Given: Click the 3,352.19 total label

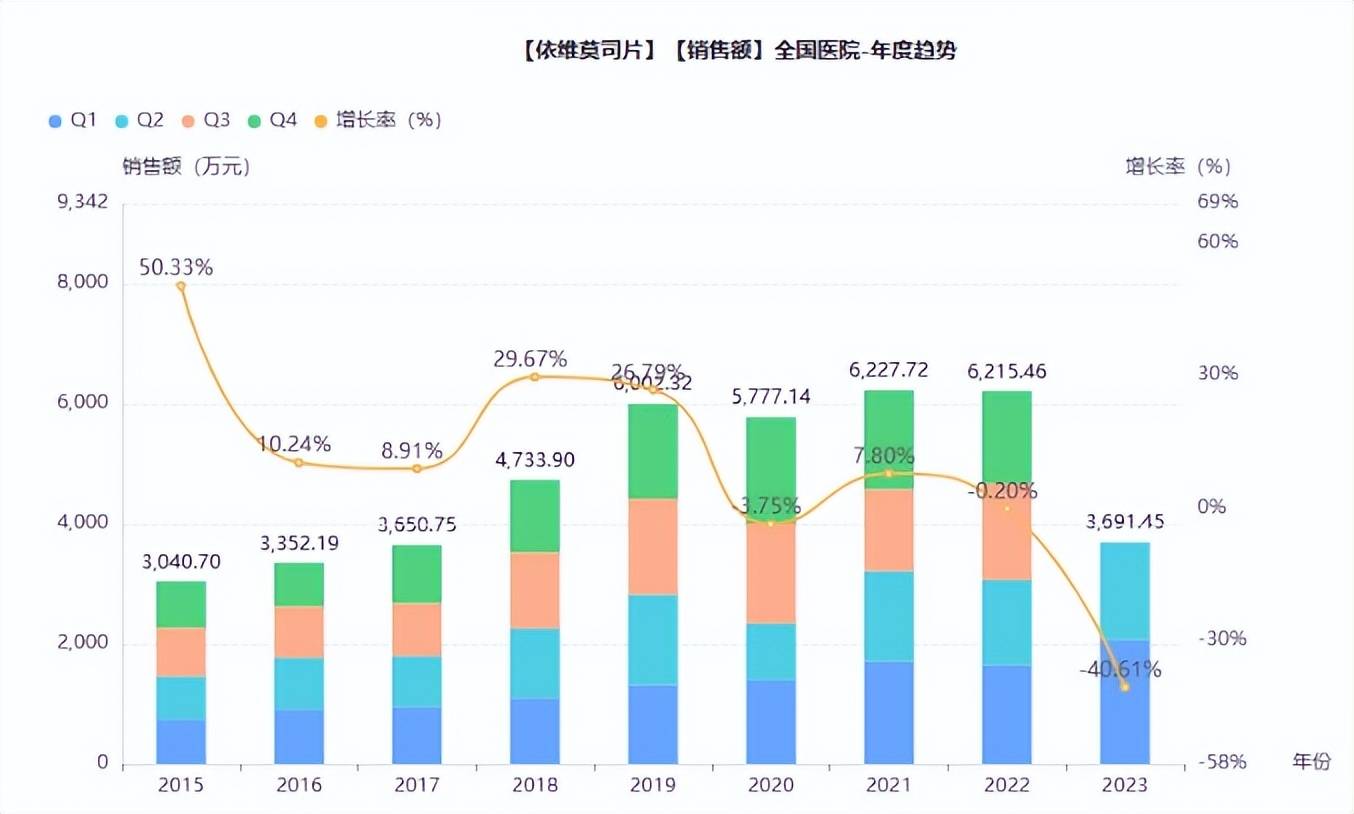Looking at the screenshot, I should (x=299, y=544).
